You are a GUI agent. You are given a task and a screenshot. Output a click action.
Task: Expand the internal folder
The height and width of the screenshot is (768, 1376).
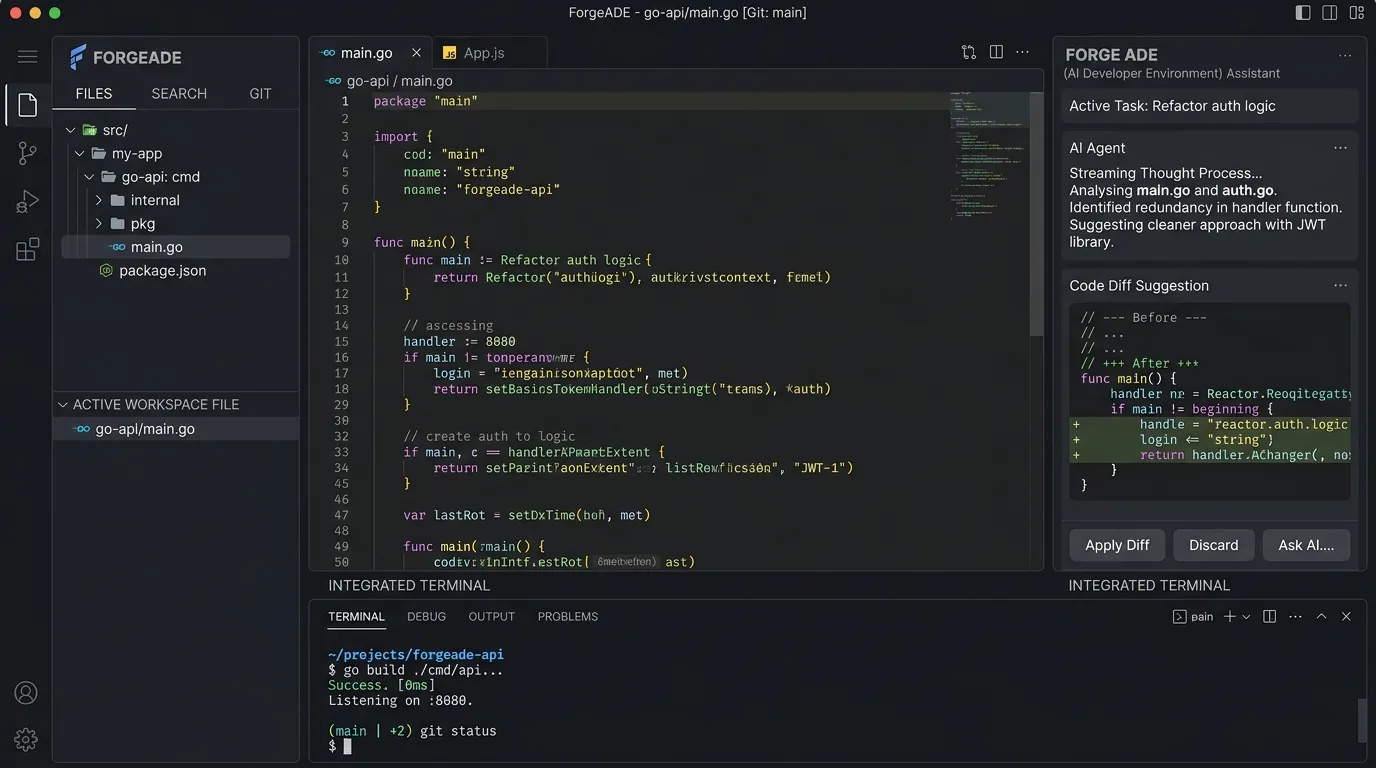click(99, 200)
